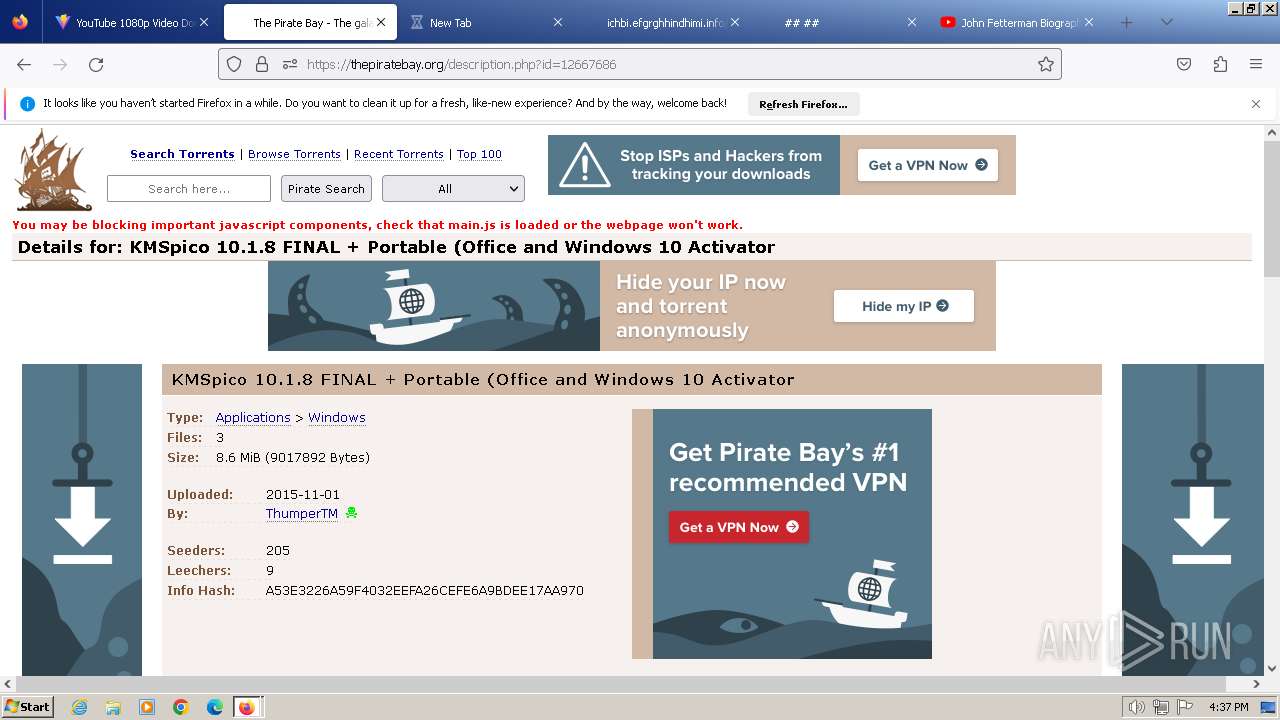Click the taskbar clock 4:37 PM

pyautogui.click(x=1228, y=707)
